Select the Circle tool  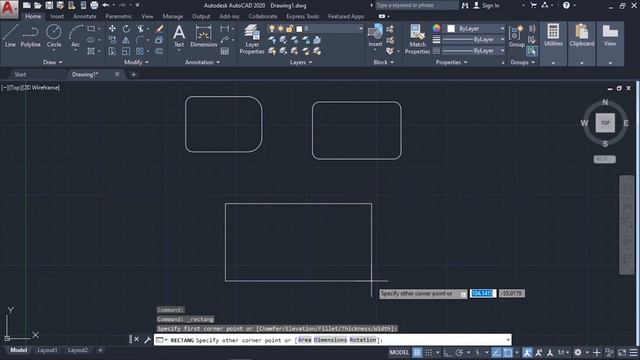[53, 36]
